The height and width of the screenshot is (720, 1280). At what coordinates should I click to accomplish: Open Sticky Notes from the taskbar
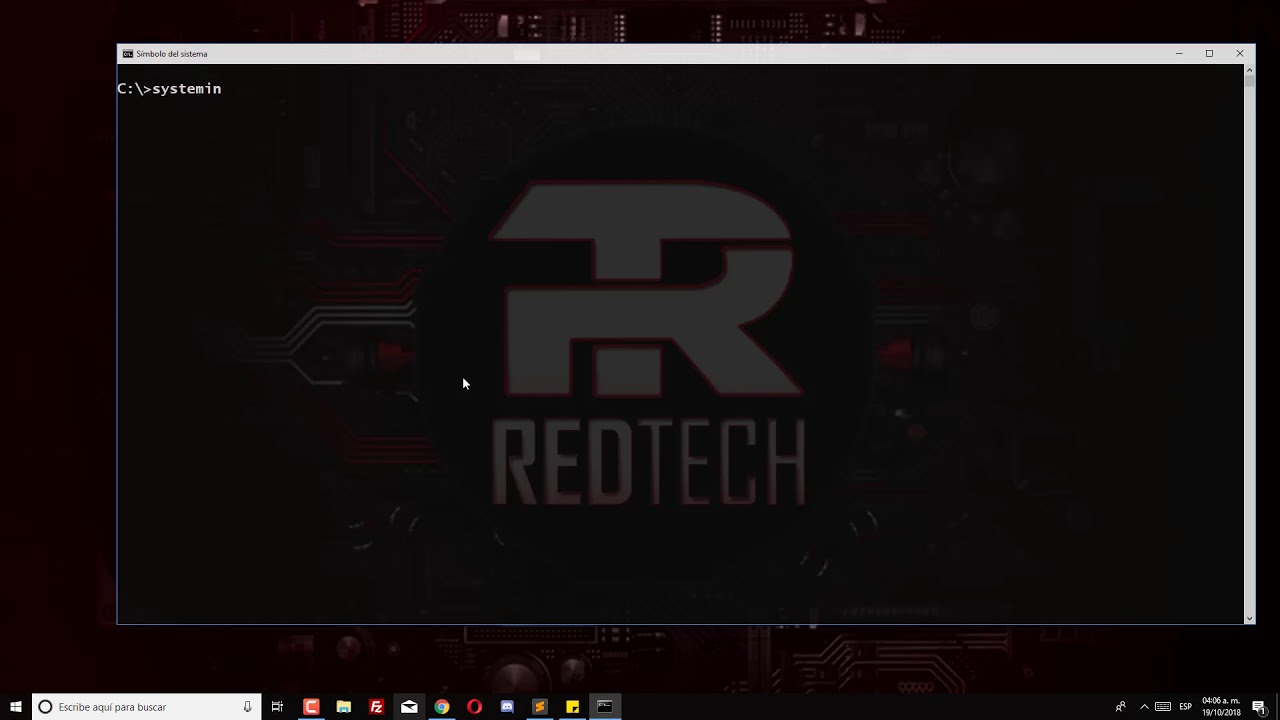572,707
